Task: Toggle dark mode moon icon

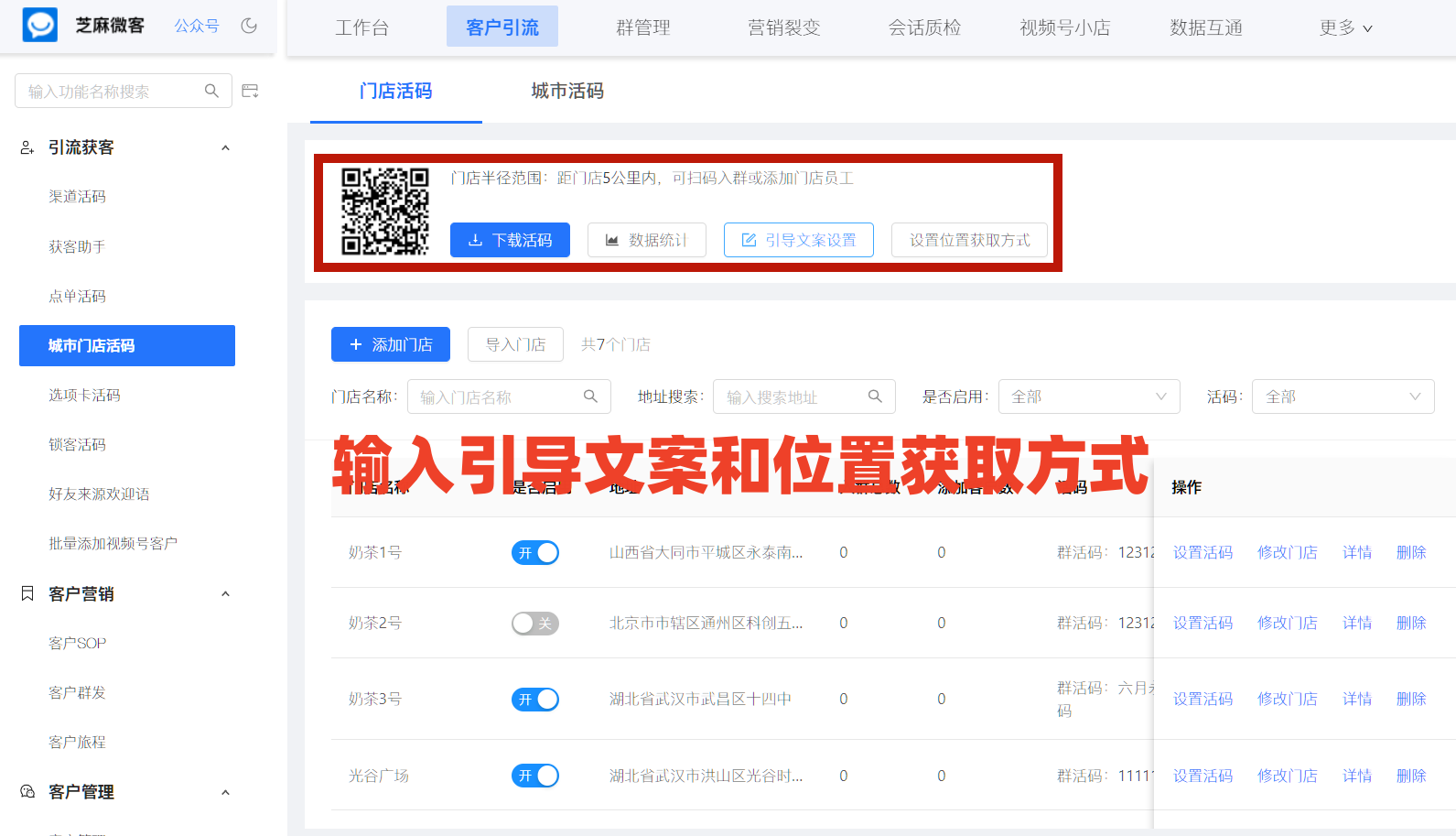Action: click(249, 26)
